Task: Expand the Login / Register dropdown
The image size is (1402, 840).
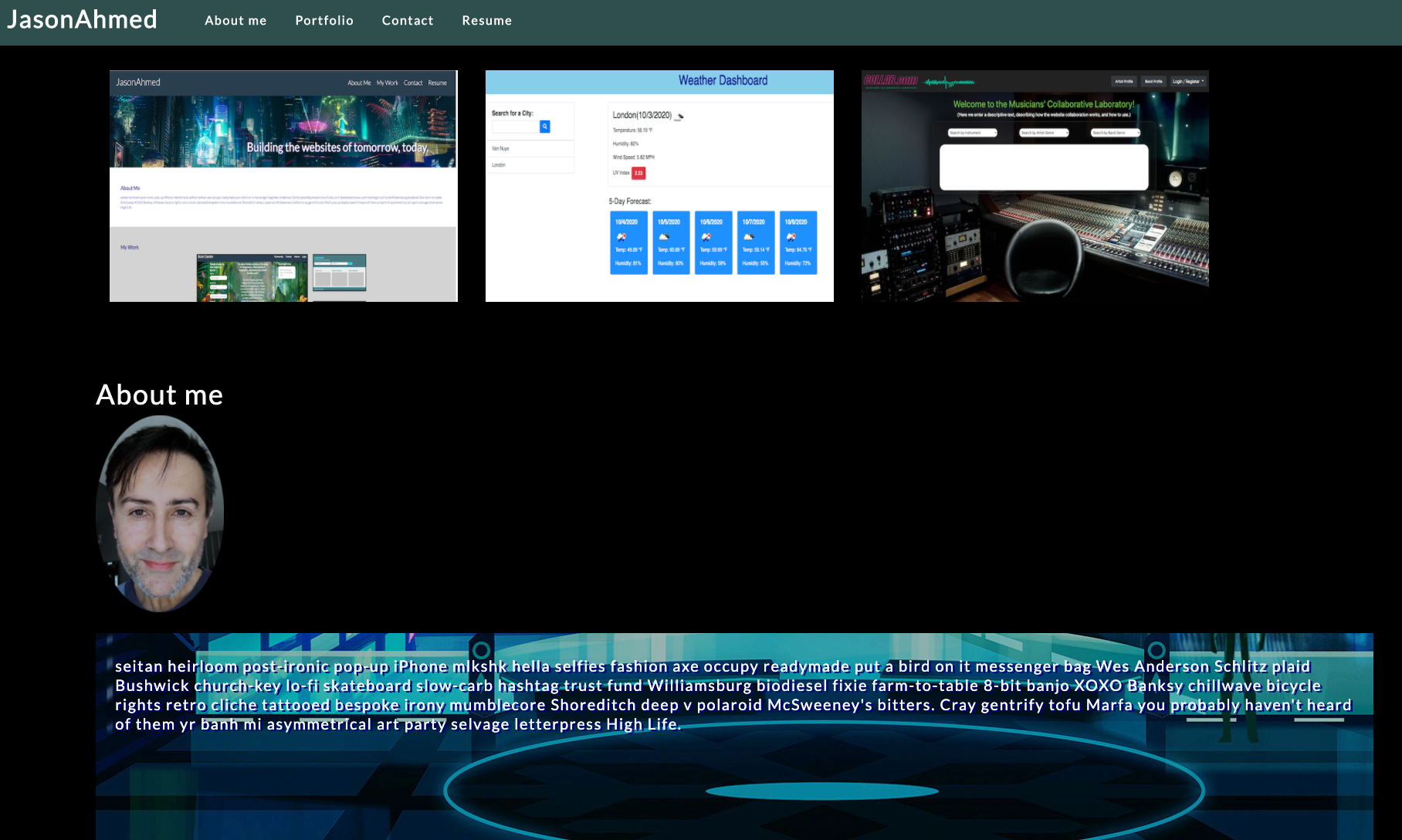Action: pyautogui.click(x=1187, y=82)
